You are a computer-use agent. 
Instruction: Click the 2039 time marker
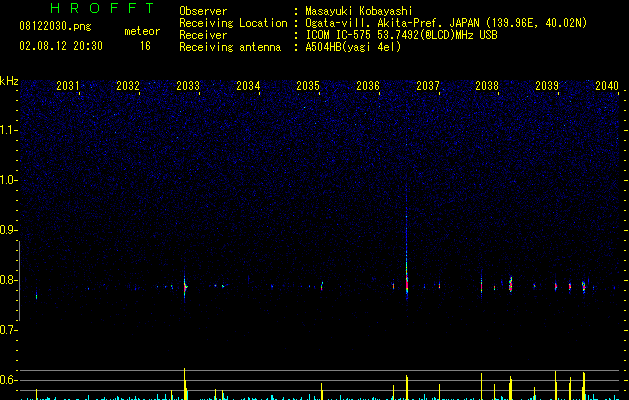click(x=547, y=86)
